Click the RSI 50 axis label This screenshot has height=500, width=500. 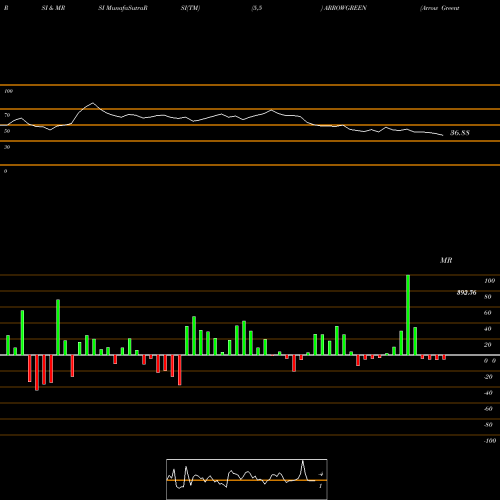[x=7, y=131]
